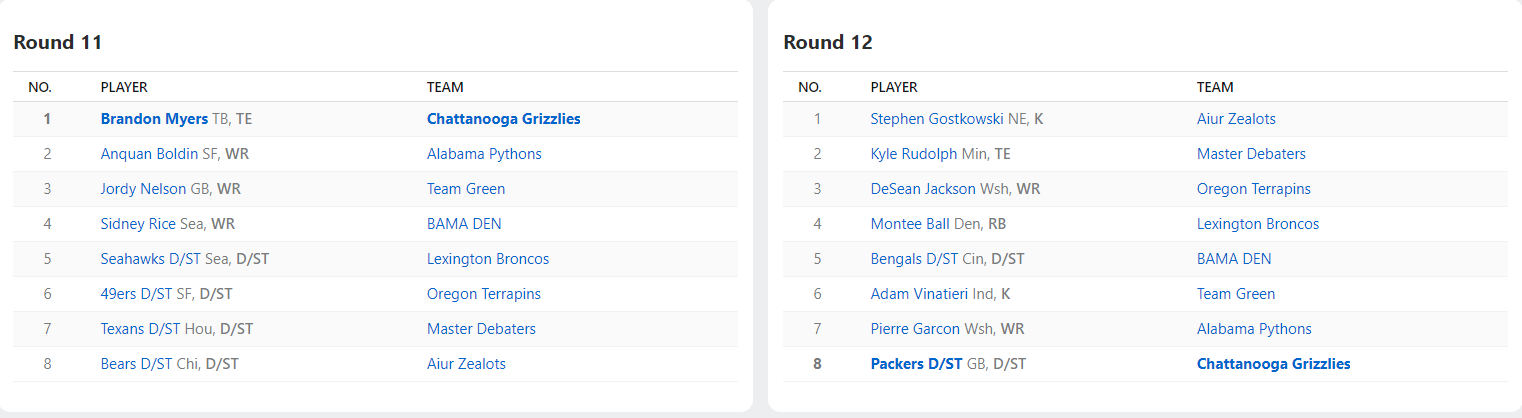Image resolution: width=1522 pixels, height=418 pixels.
Task: Open Jordy Nelson player profile
Action: (x=143, y=189)
